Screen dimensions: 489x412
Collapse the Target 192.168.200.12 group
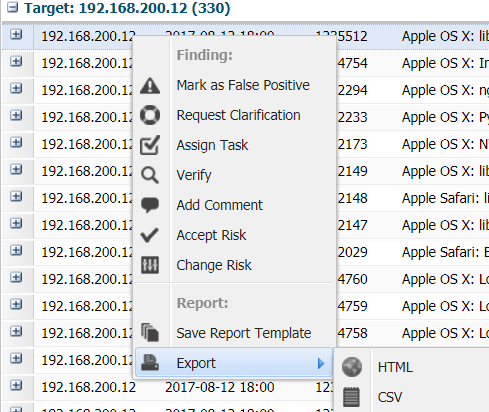[13, 7]
